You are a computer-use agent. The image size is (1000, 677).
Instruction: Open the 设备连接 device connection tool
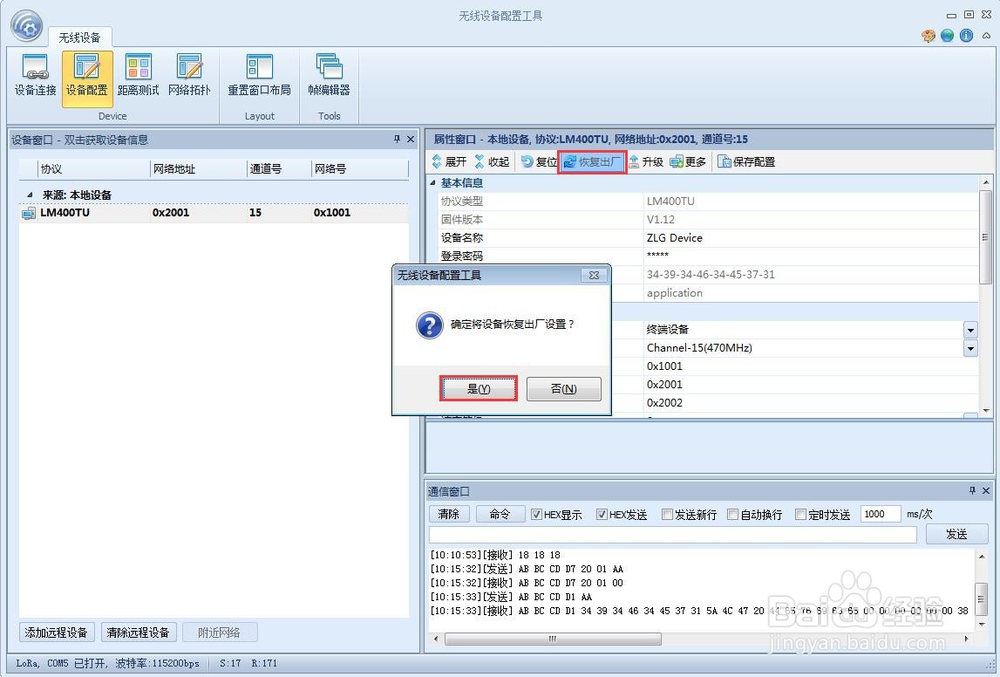35,76
